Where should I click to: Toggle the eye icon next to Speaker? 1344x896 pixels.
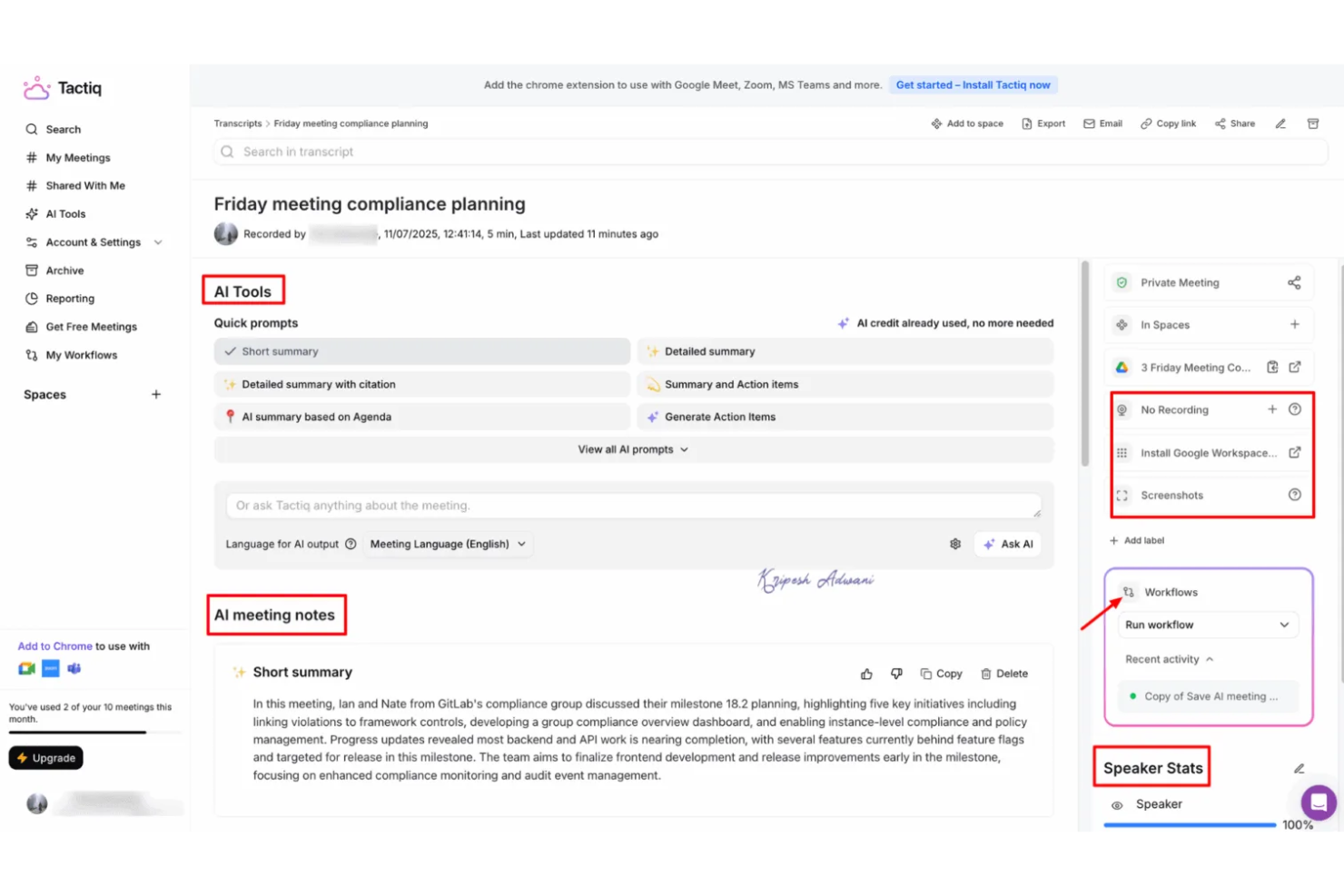click(1117, 804)
